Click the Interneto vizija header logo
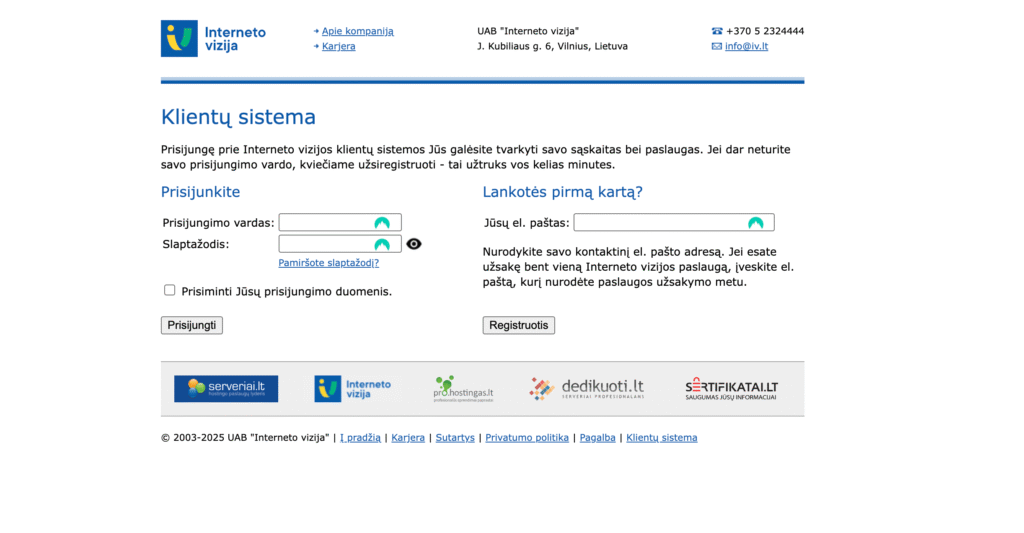The image size is (1024, 533). 214,39
